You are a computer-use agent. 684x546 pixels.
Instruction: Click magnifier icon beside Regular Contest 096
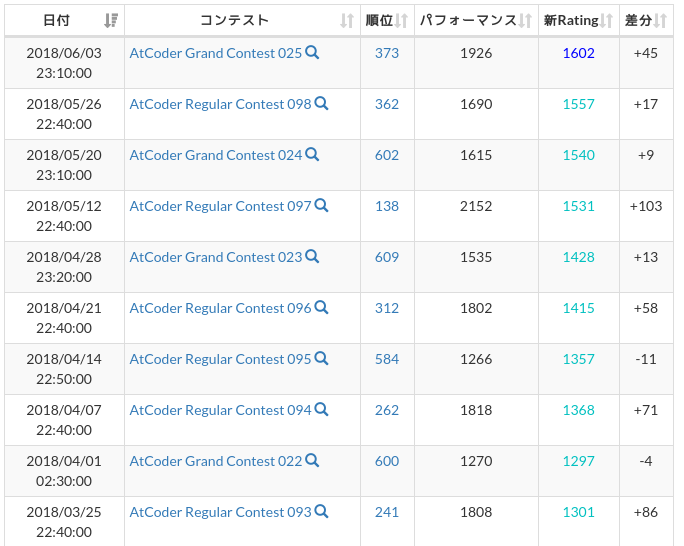coord(321,308)
